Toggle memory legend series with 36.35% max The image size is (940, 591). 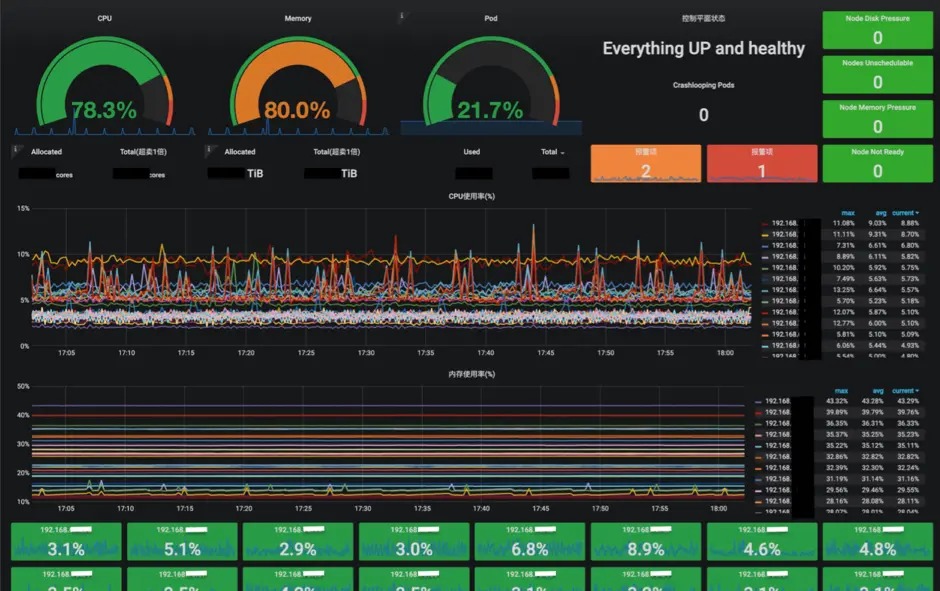point(778,424)
